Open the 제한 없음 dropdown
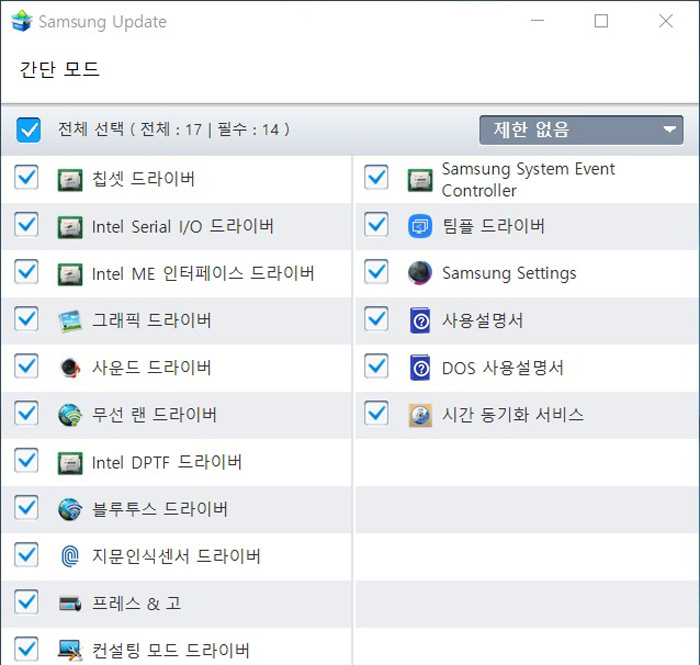 (x=581, y=129)
